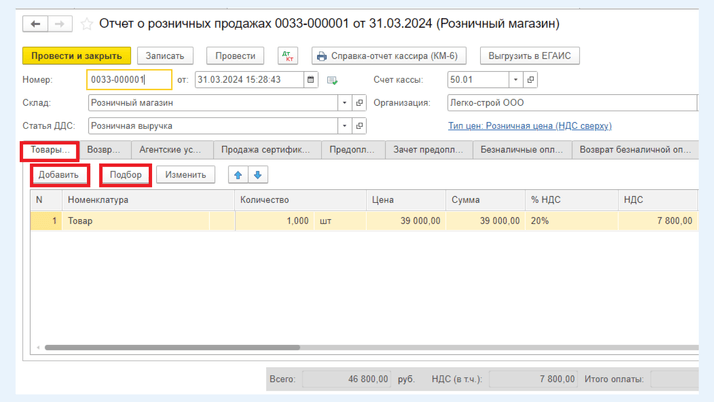Screen dimensions: 714x402
Task: Move row up with blue arrow
Action: pyautogui.click(x=238, y=175)
